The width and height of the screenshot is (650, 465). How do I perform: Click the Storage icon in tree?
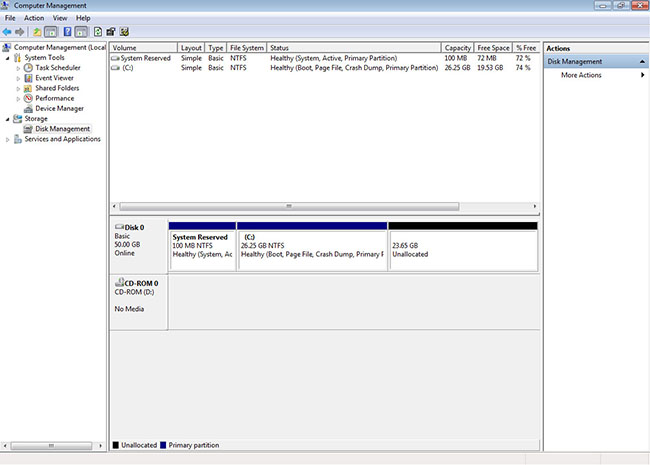[x=17, y=119]
